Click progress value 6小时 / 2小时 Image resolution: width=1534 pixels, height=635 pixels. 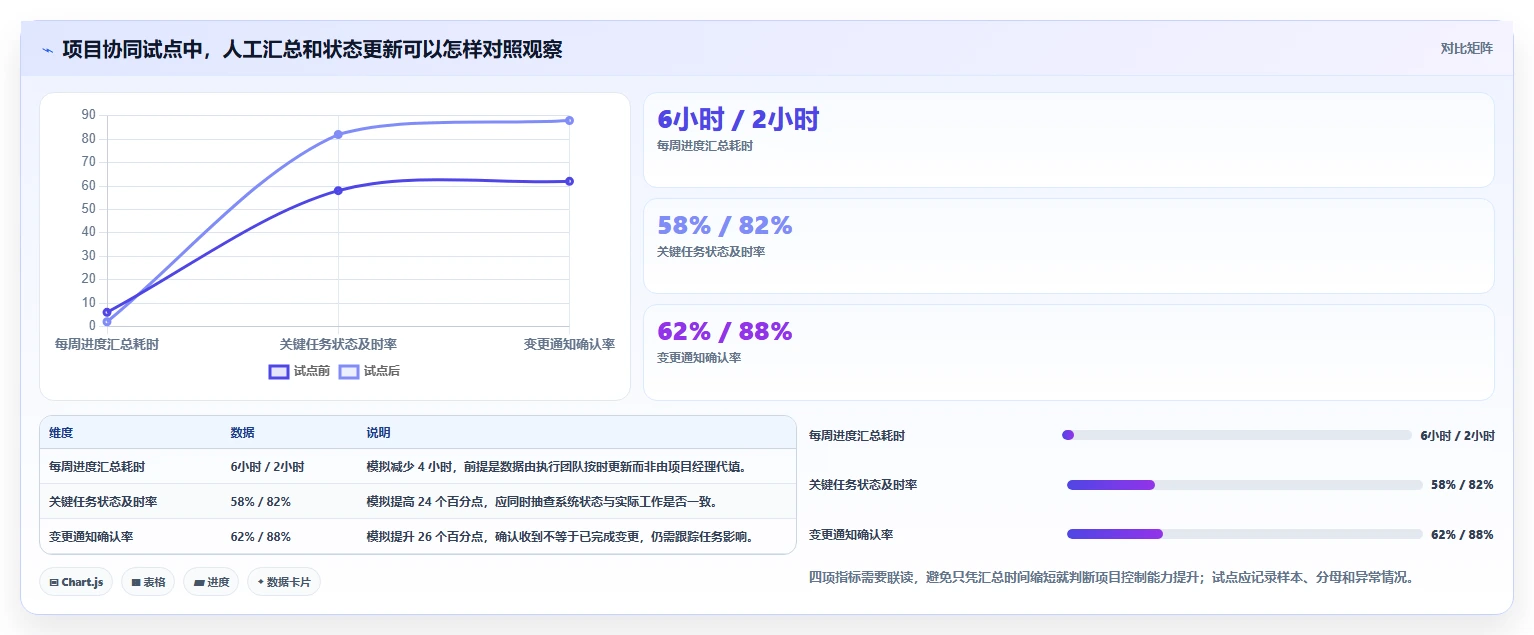(1457, 436)
